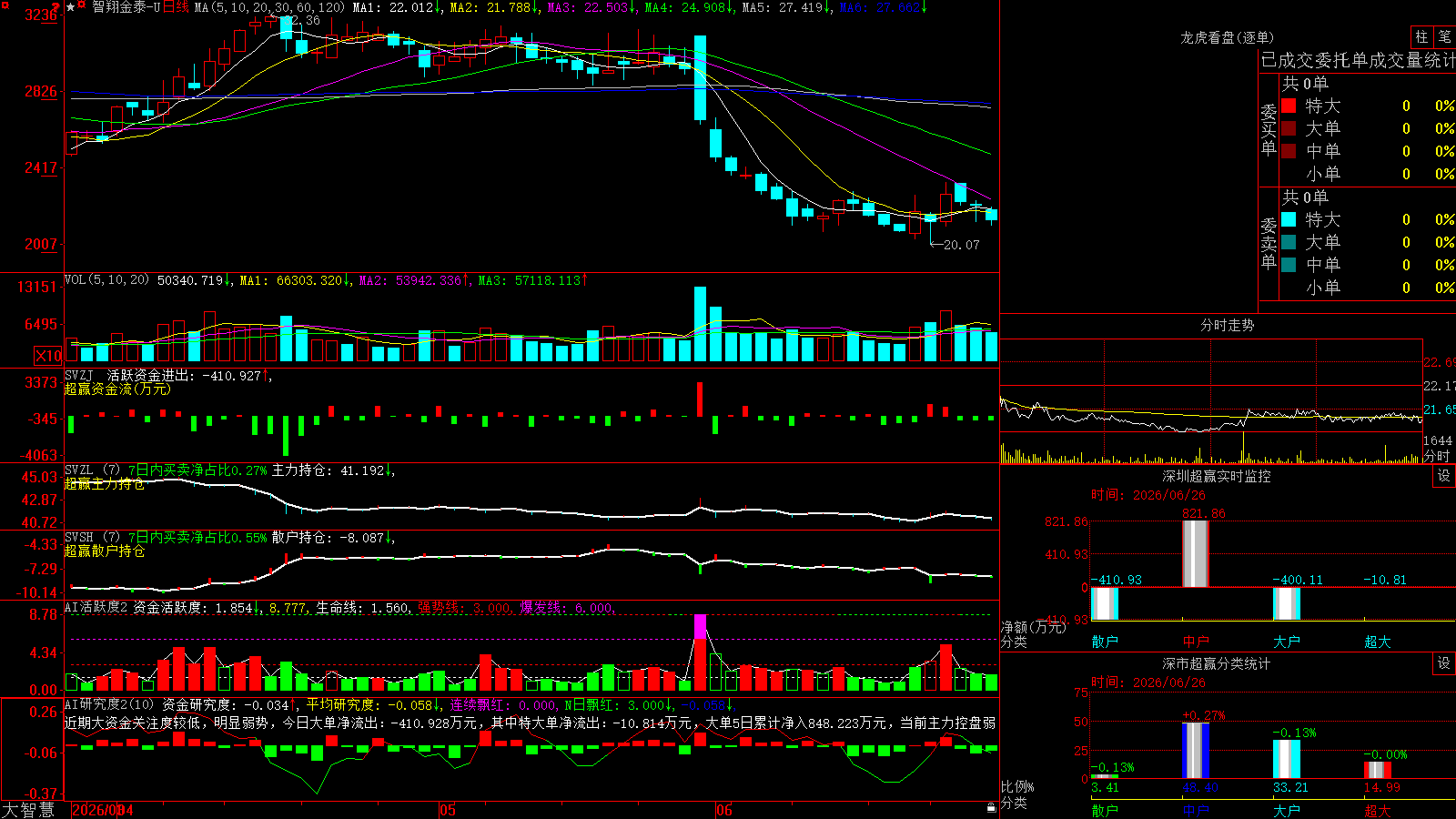Click the 14.99 percentage value for 超大

point(1382,787)
